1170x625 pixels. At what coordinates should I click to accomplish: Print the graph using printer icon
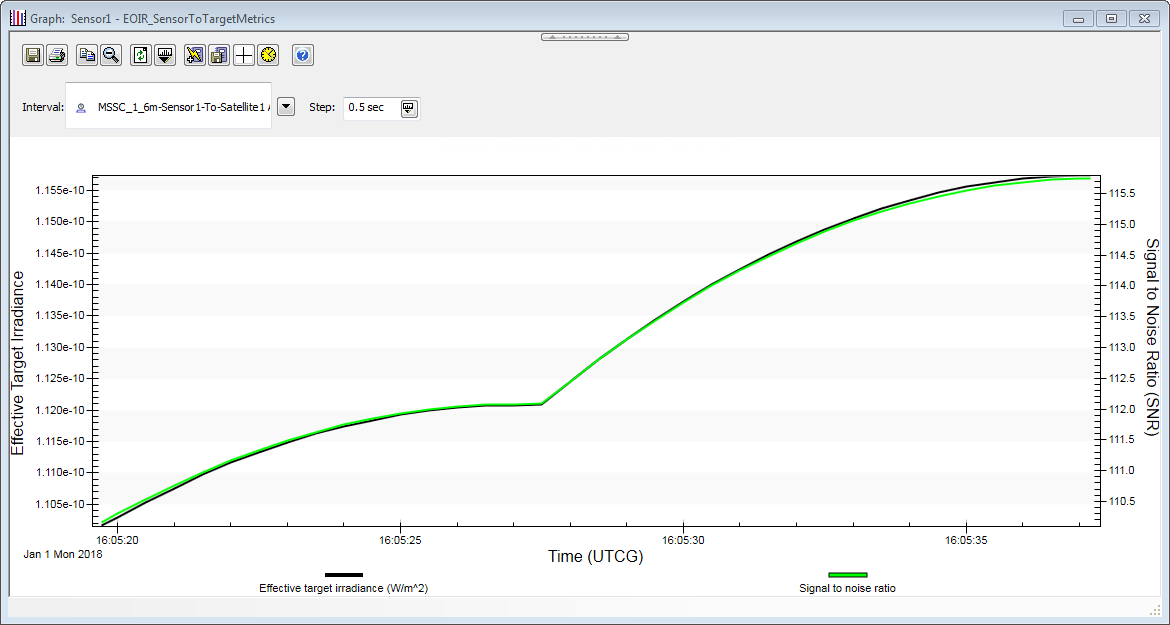pos(57,55)
